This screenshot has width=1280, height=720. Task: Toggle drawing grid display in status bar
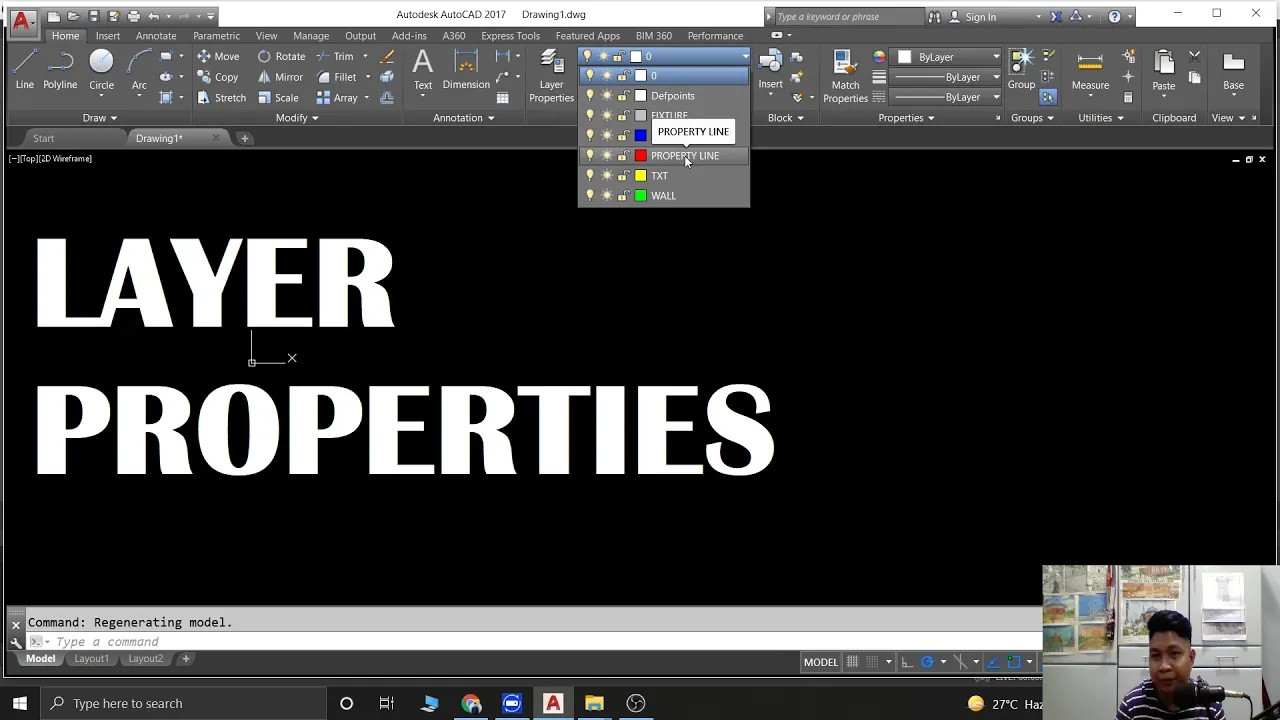point(852,662)
